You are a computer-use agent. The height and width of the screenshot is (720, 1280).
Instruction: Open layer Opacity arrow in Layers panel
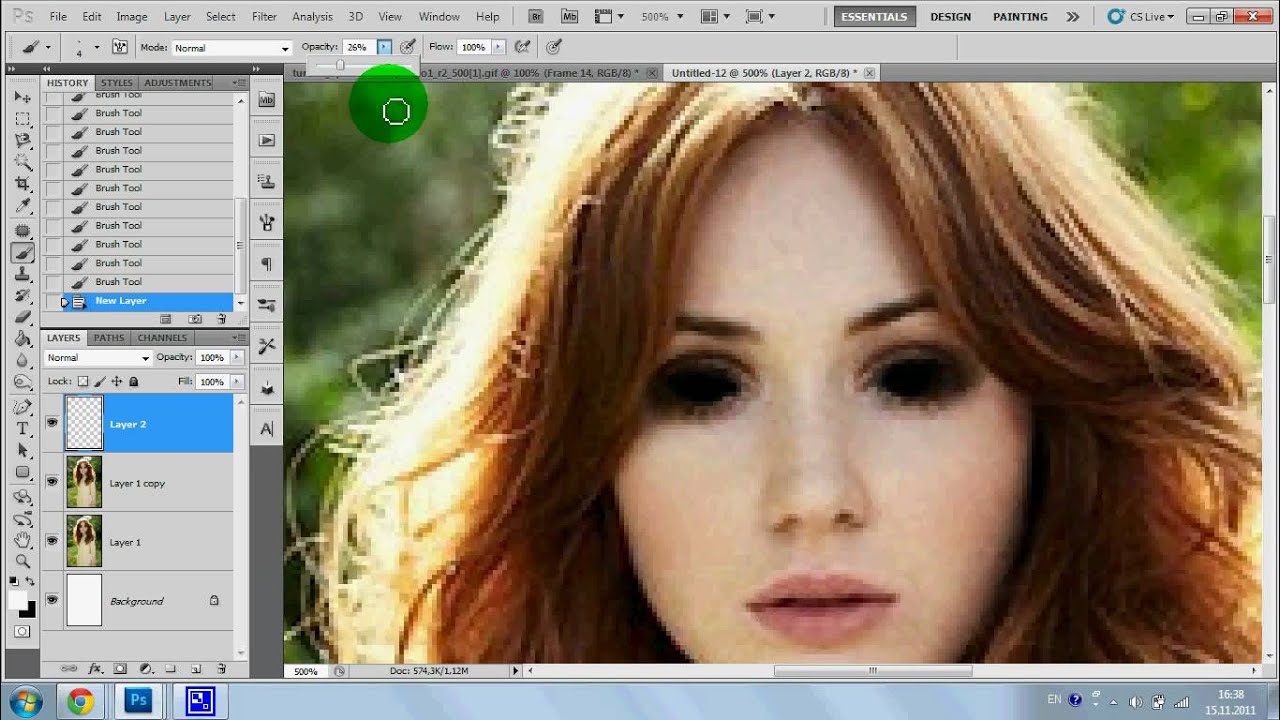point(237,357)
